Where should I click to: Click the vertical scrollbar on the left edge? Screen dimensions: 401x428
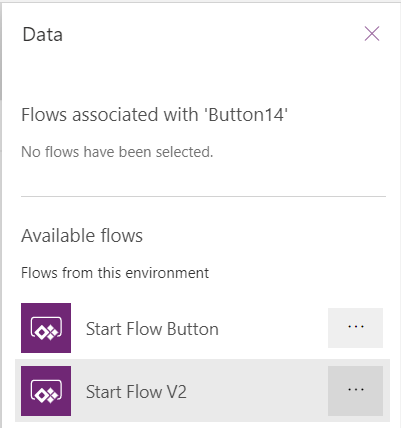tap(1, 50)
